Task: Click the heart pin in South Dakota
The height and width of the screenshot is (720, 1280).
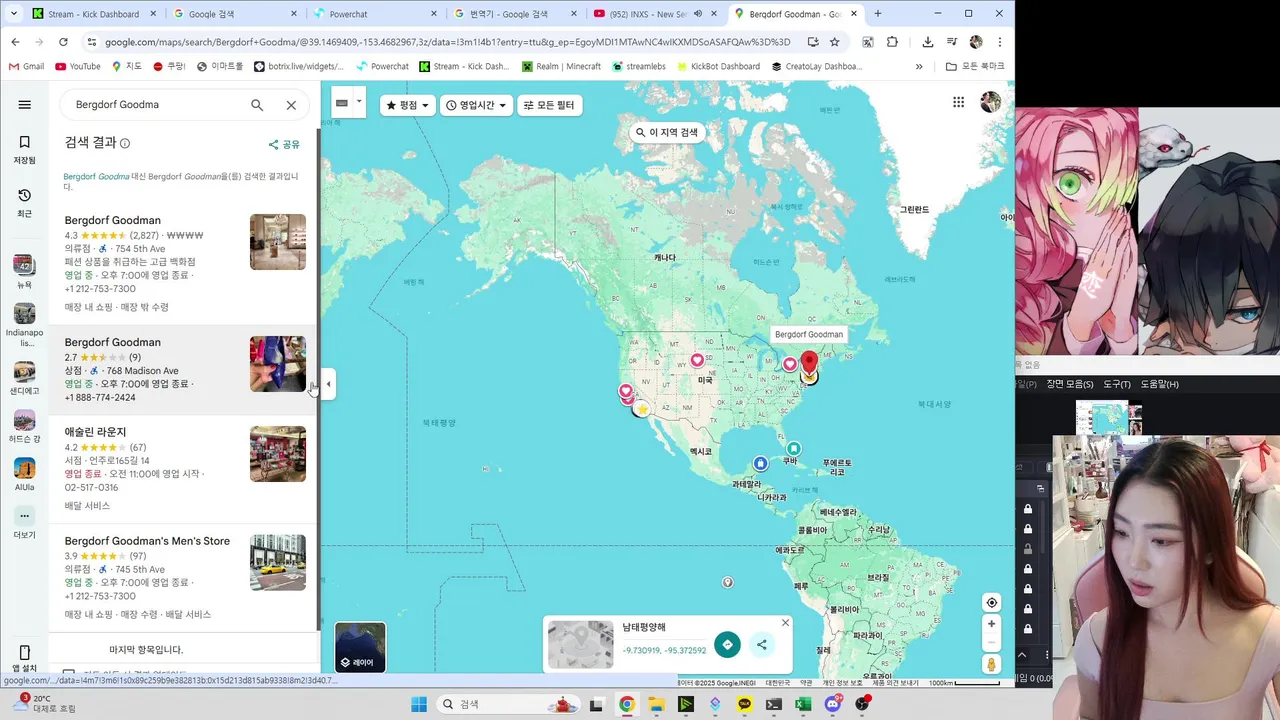Action: point(697,360)
